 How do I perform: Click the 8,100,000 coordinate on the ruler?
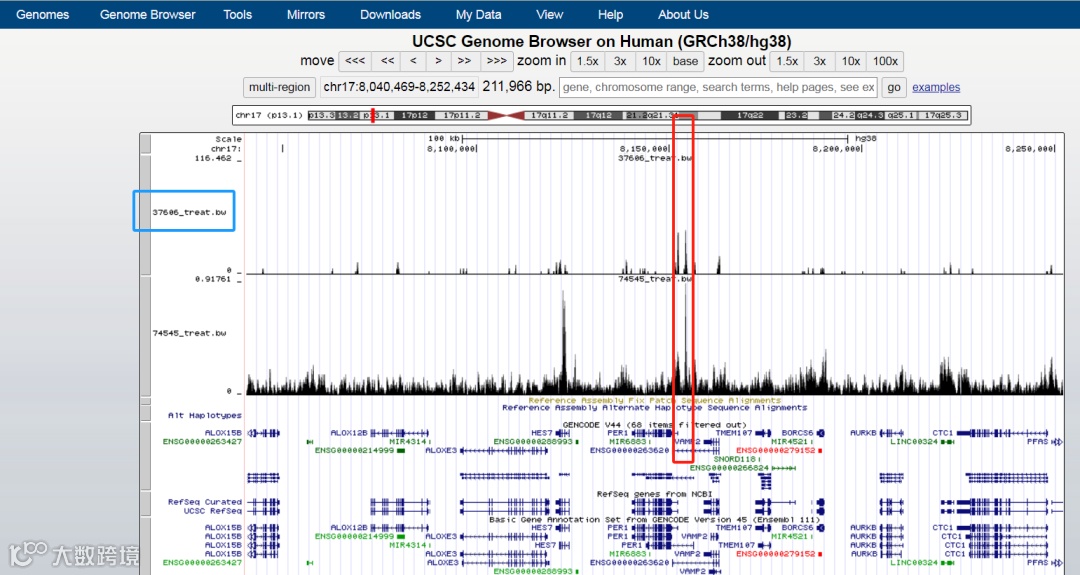click(x=451, y=149)
